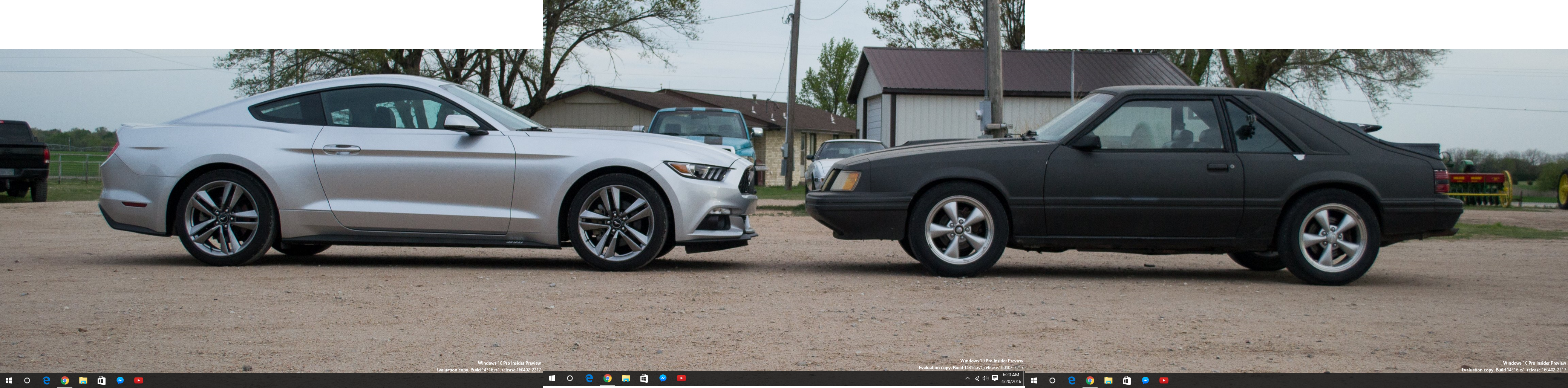
Task: Open Messenger on the left monitor taskbar
Action: [x=120, y=380]
